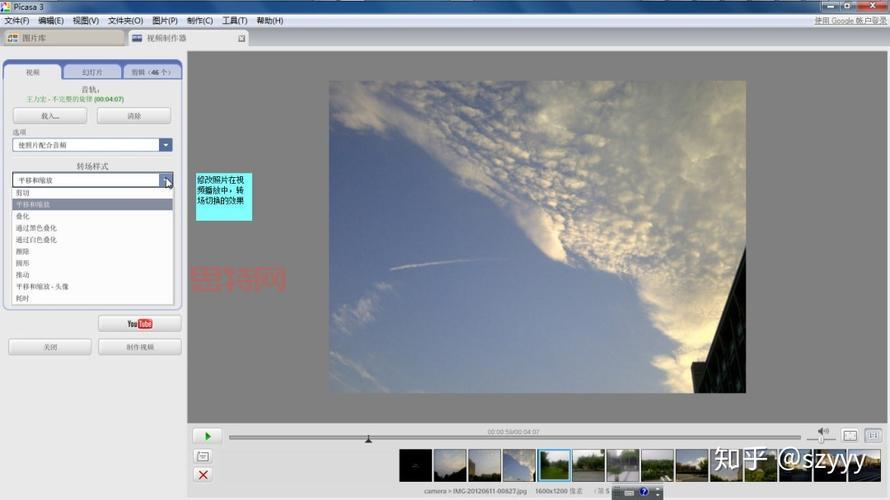Viewport: 890px width, 500px height.
Task: Click the add text slide icon
Action: tap(203, 456)
